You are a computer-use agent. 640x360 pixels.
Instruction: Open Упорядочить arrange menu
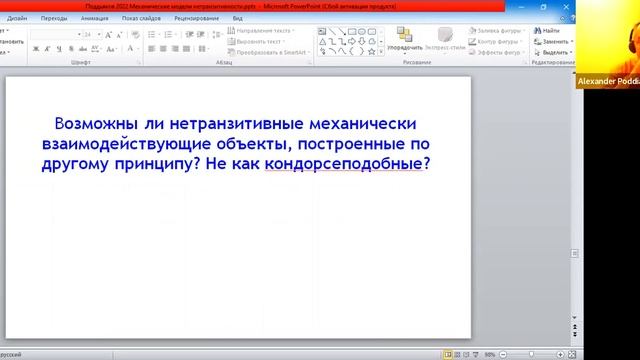click(404, 41)
